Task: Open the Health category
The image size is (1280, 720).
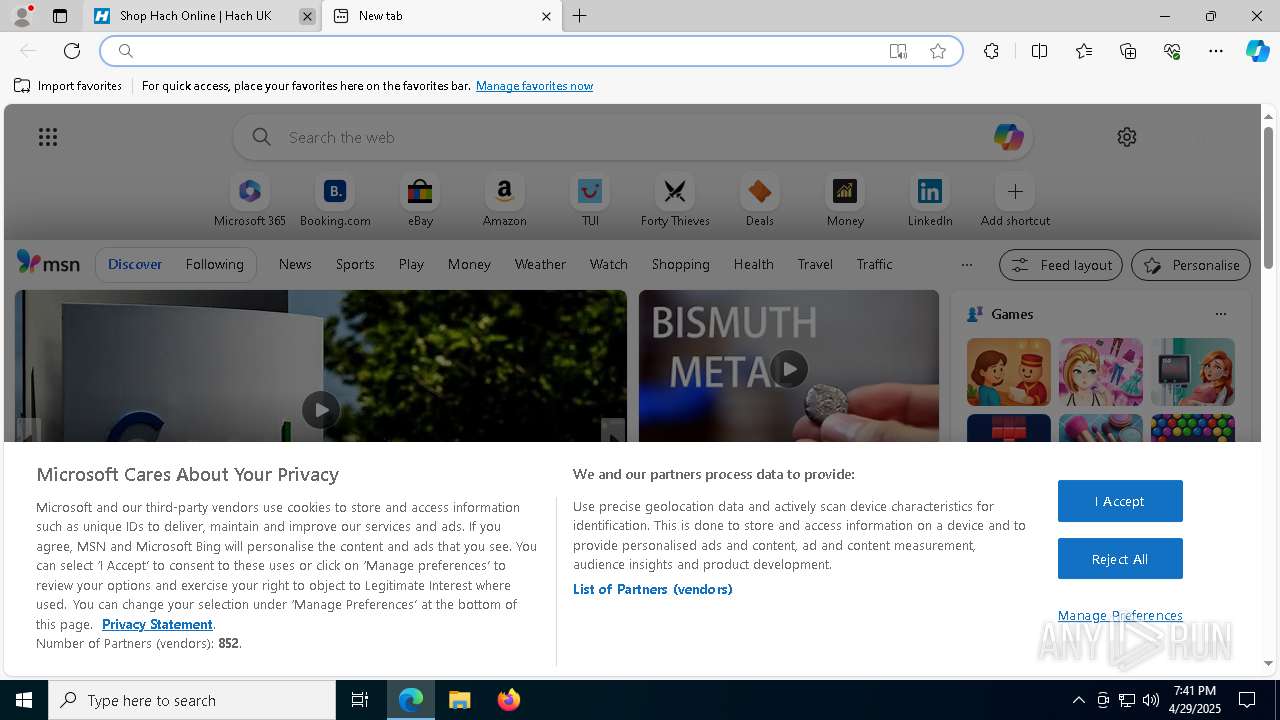Action: pyautogui.click(x=753, y=264)
